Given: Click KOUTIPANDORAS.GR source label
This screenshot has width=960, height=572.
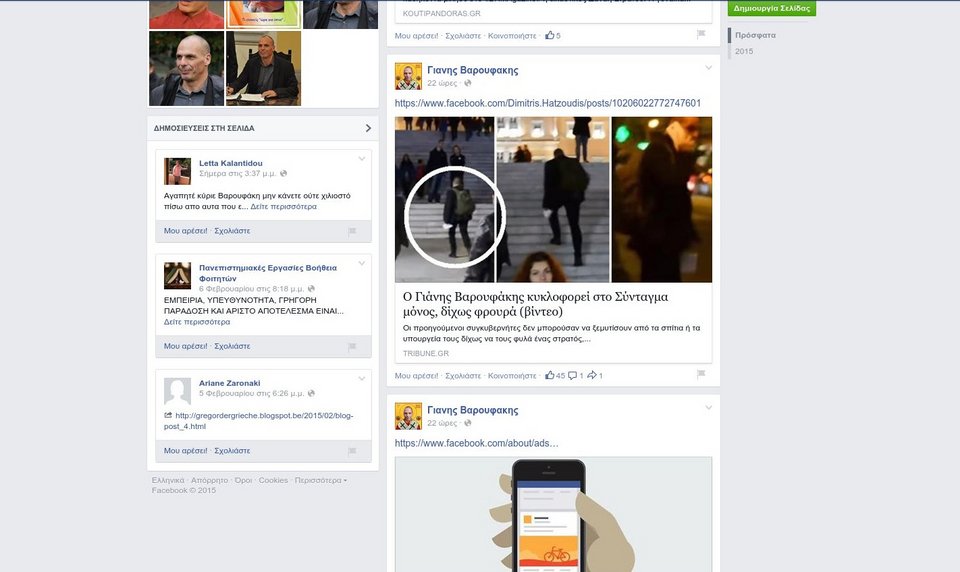Looking at the screenshot, I should click(441, 13).
